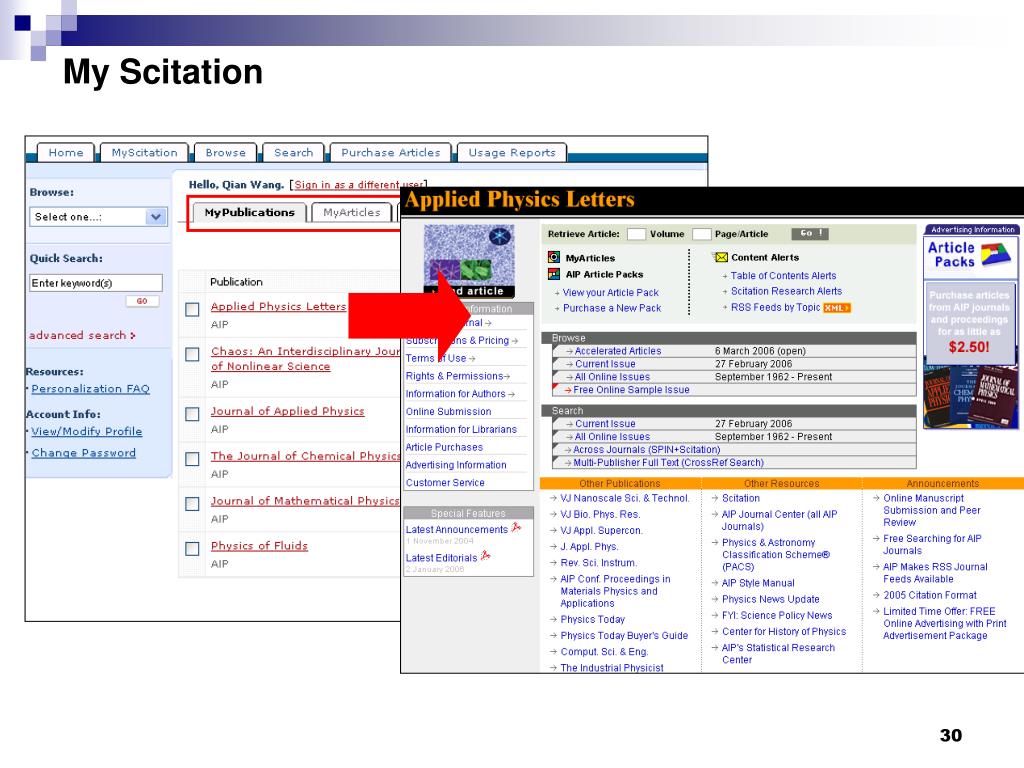The width and height of the screenshot is (1024, 768).
Task: Click the Change Password link
Action: tap(84, 453)
